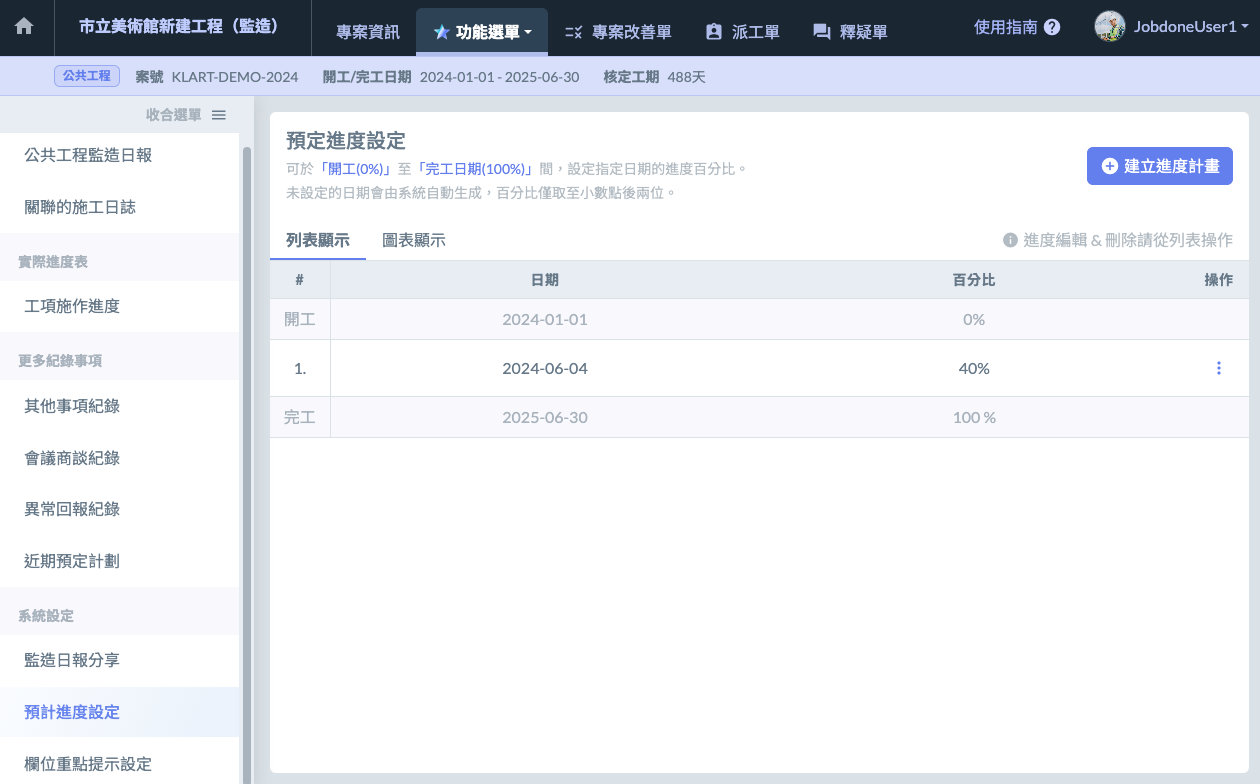Click row number 1. cell
This screenshot has width=1260, height=784.
click(300, 368)
